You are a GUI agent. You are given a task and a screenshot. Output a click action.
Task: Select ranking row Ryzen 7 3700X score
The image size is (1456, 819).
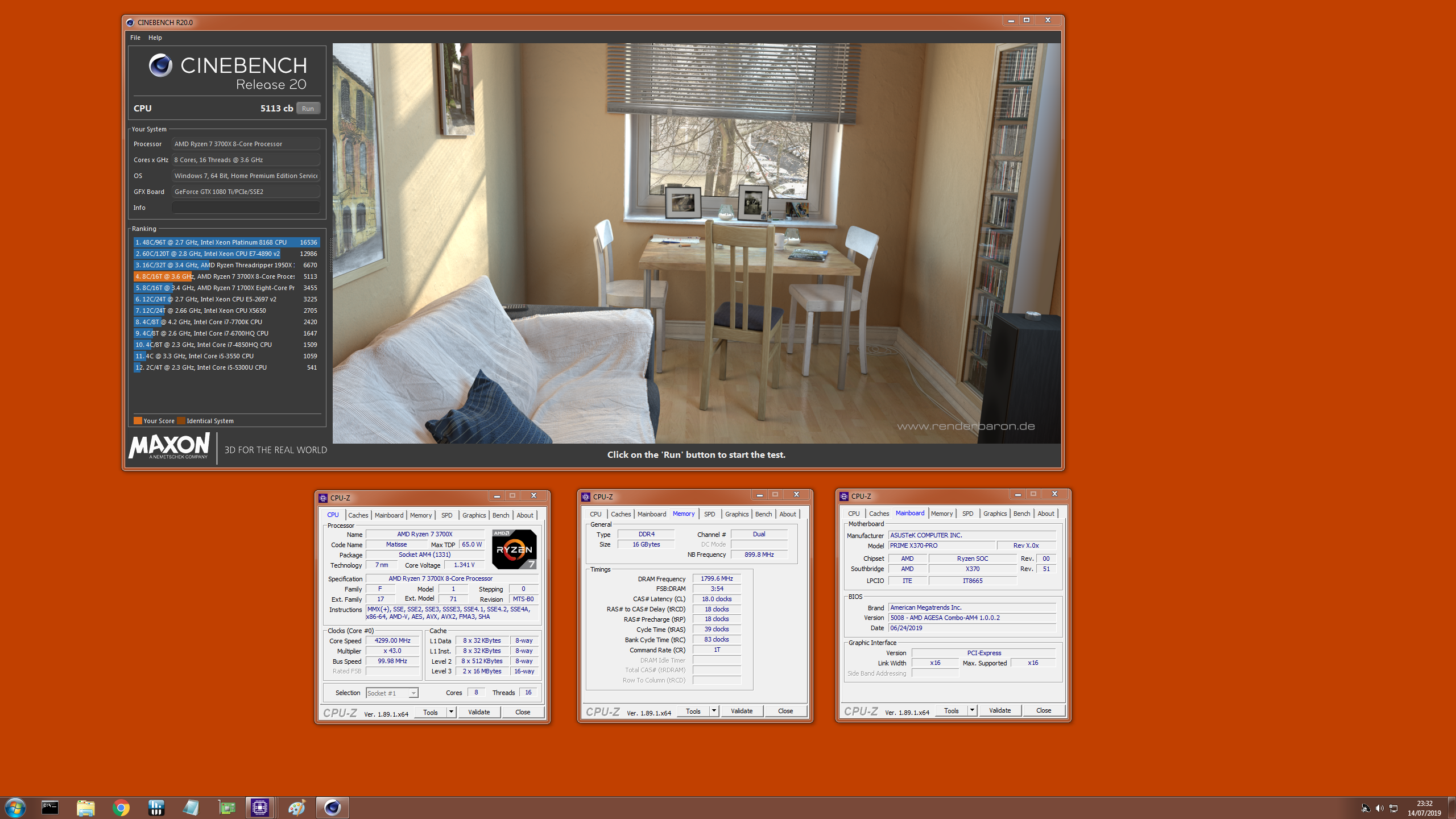(x=226, y=276)
